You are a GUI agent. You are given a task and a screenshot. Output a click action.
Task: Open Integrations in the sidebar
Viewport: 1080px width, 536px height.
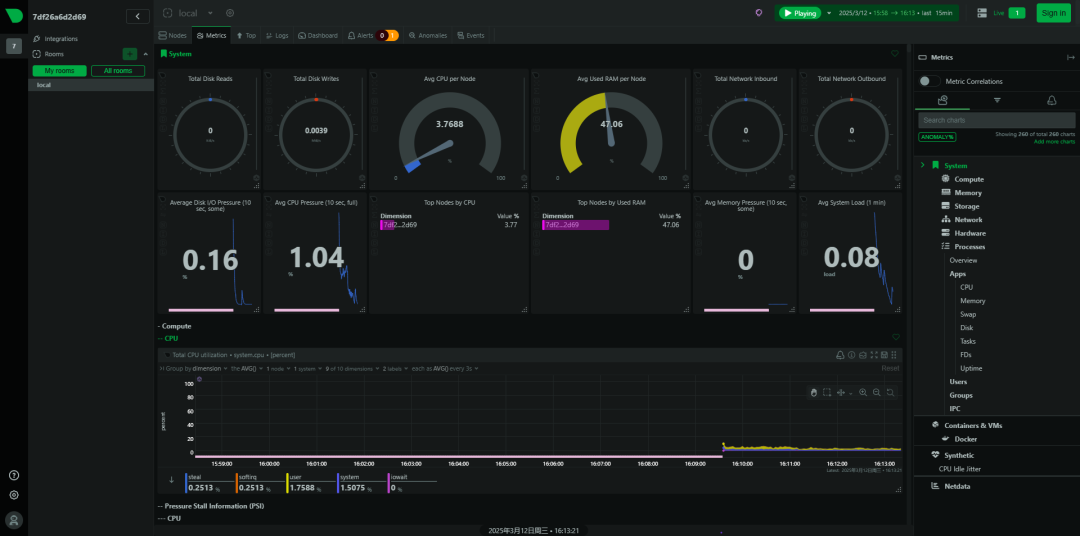tap(61, 39)
